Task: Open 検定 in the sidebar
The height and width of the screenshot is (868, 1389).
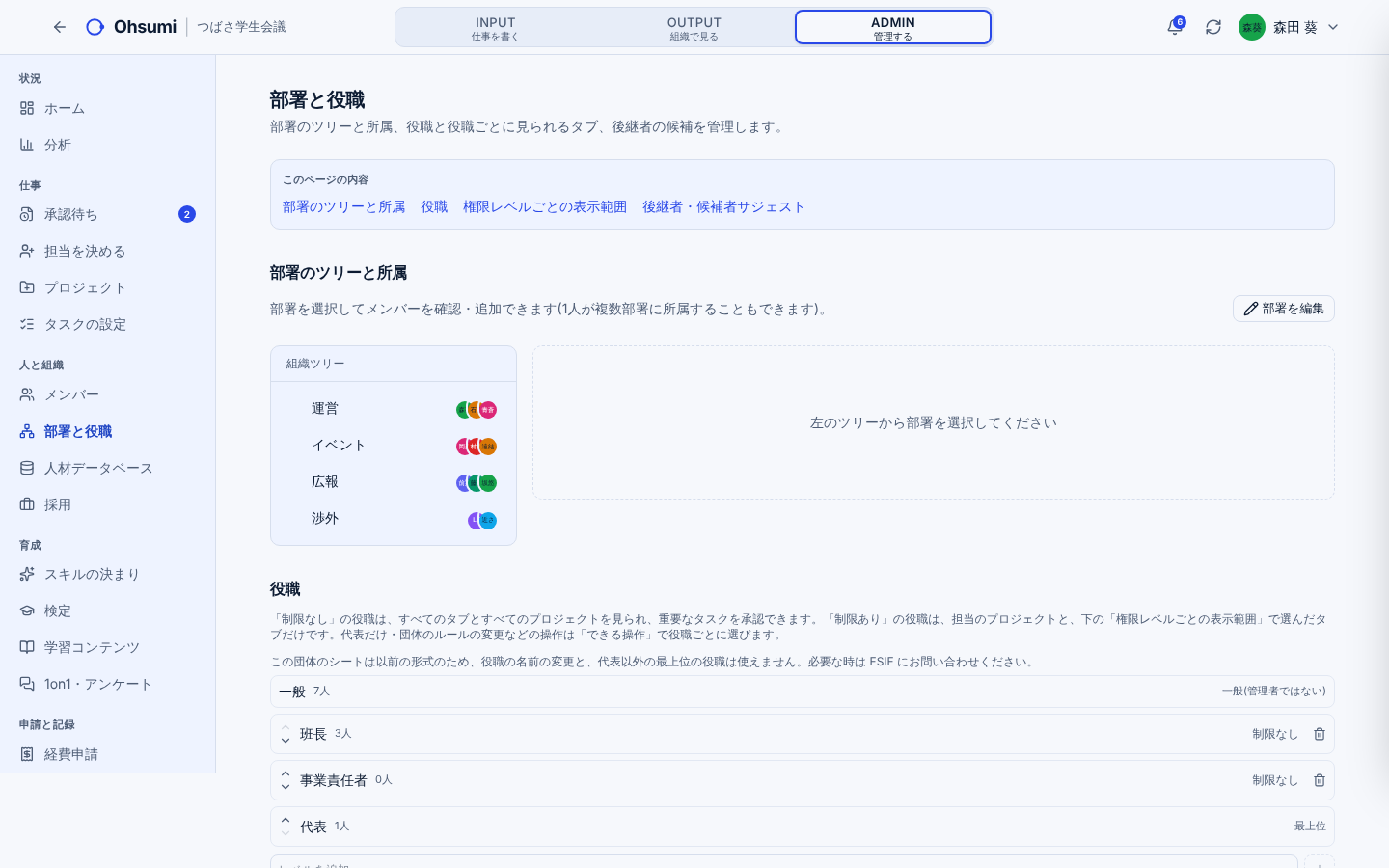Action: pos(107,610)
